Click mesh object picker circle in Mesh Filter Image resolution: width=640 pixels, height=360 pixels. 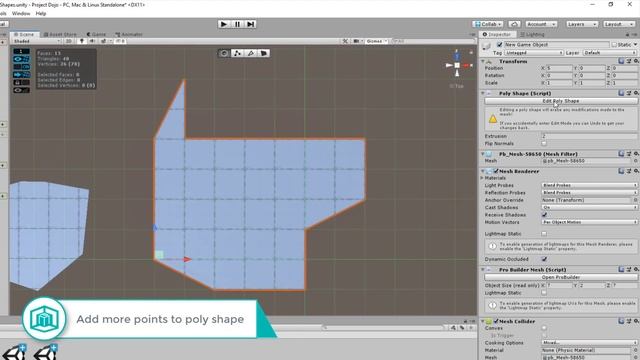tap(636, 161)
